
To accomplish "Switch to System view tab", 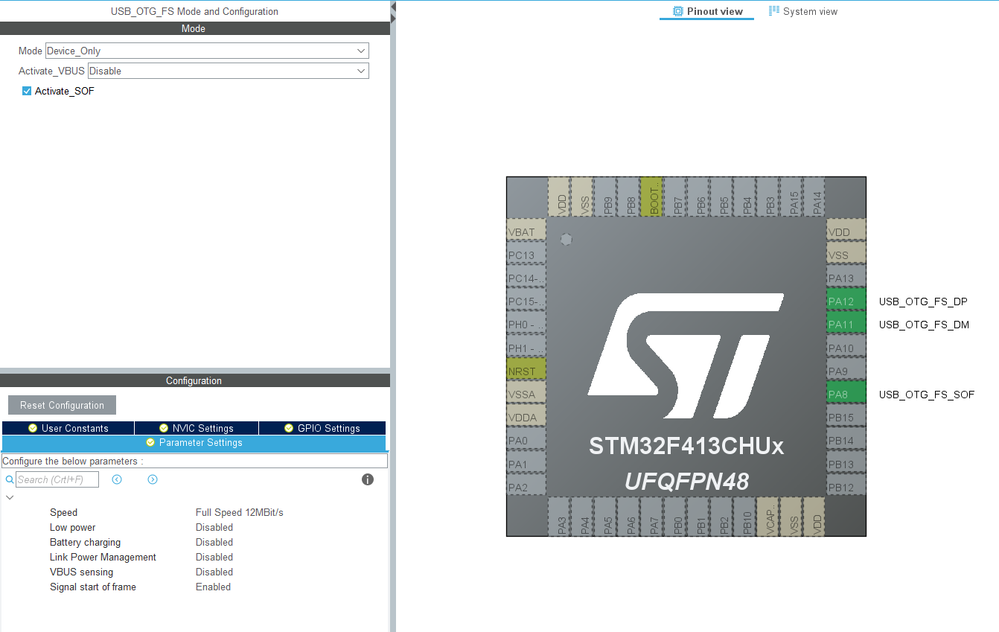I will pyautogui.click(x=803, y=11).
